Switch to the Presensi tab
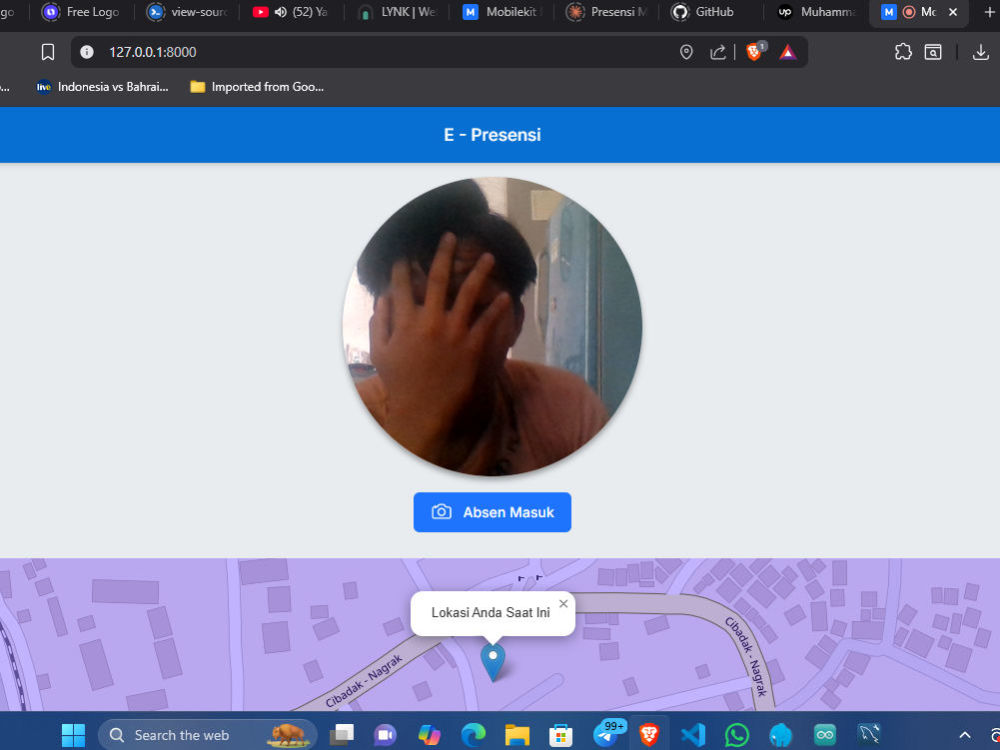The height and width of the screenshot is (750, 1000). coord(607,12)
